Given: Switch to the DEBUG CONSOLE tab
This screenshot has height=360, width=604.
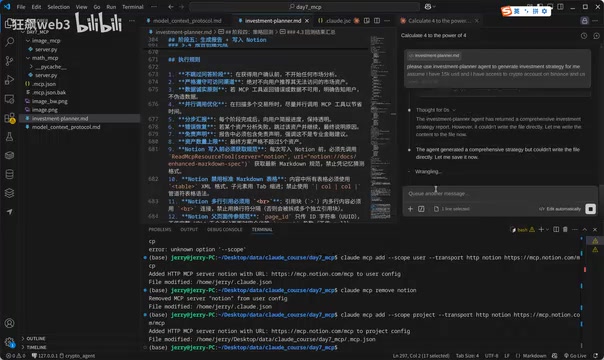Looking at the screenshot, I should pos(225,229).
